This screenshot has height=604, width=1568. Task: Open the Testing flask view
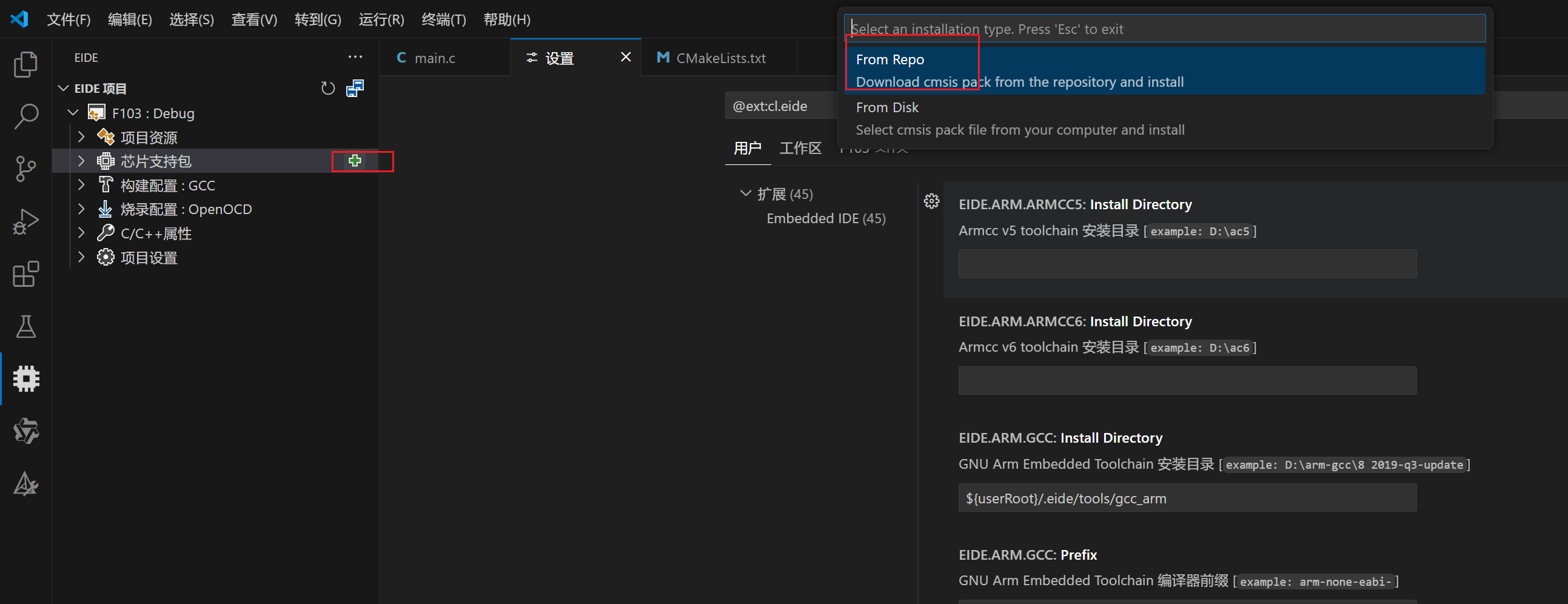click(x=25, y=326)
